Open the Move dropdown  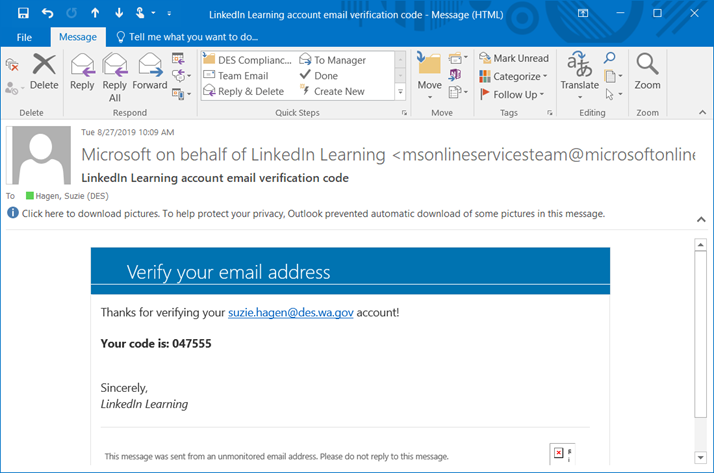(x=429, y=77)
